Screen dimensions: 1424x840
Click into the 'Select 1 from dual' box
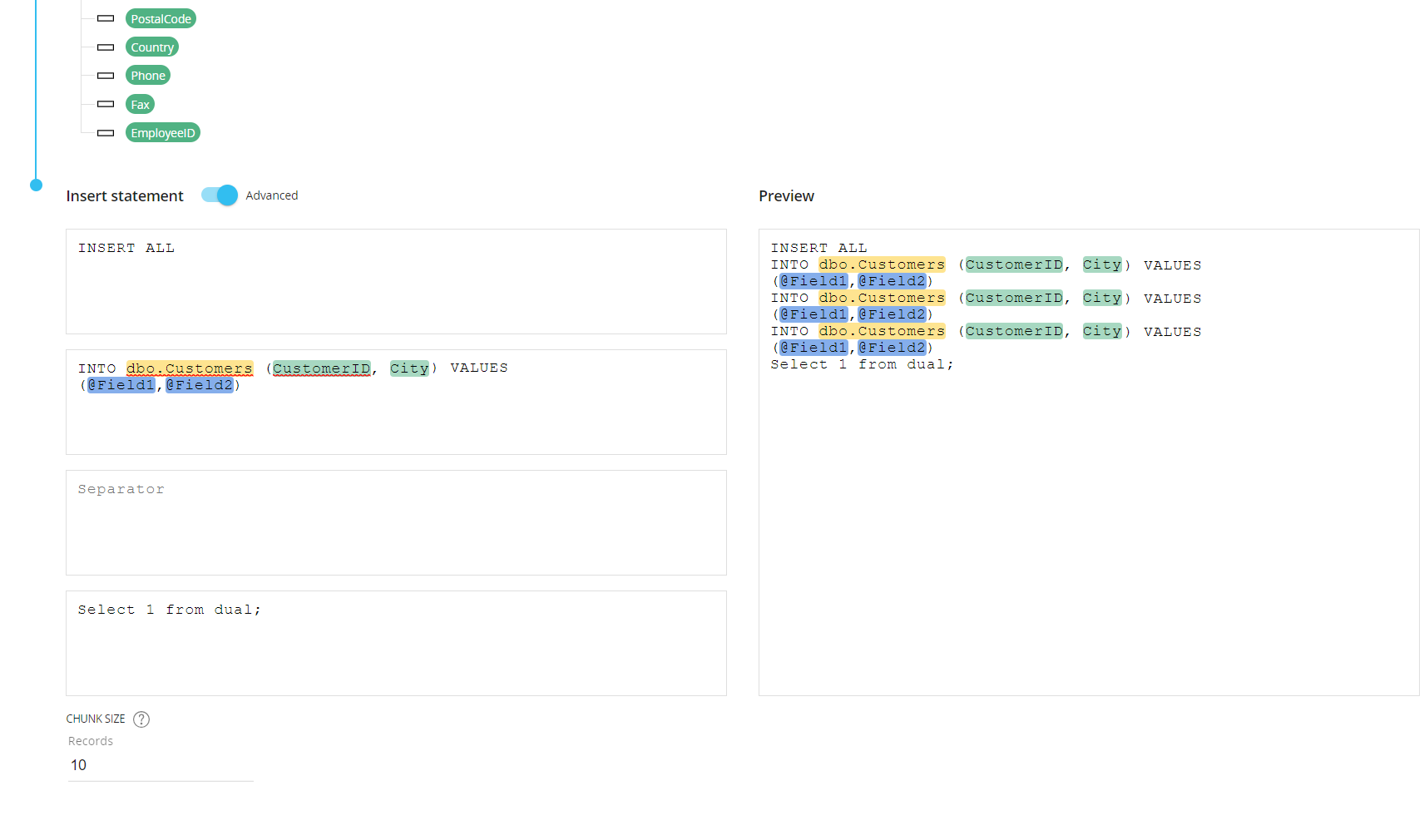(396, 643)
